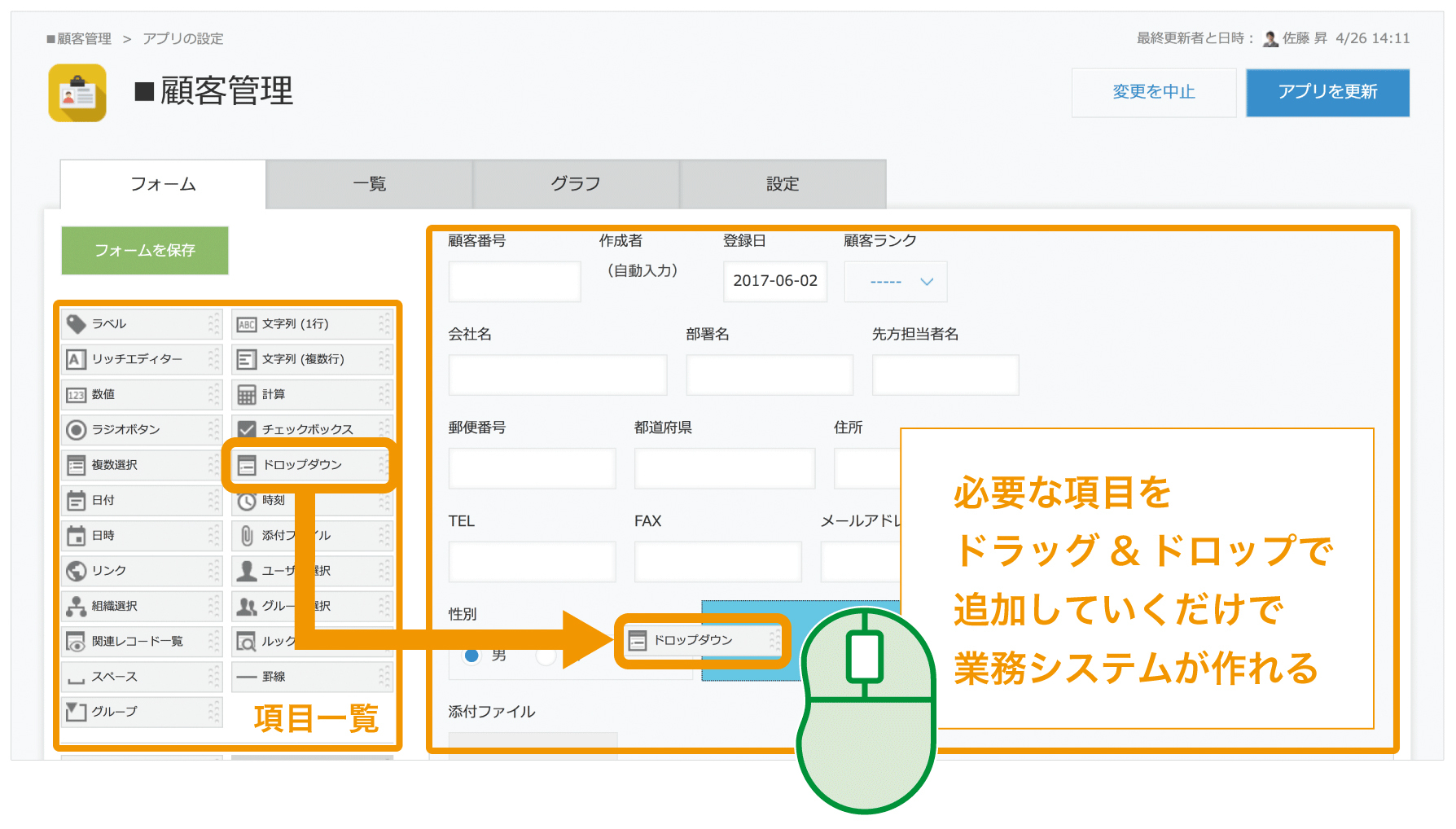Image resolution: width=1456 pixels, height=829 pixels.
Task: Open the グラフ tab
Action: tap(576, 185)
